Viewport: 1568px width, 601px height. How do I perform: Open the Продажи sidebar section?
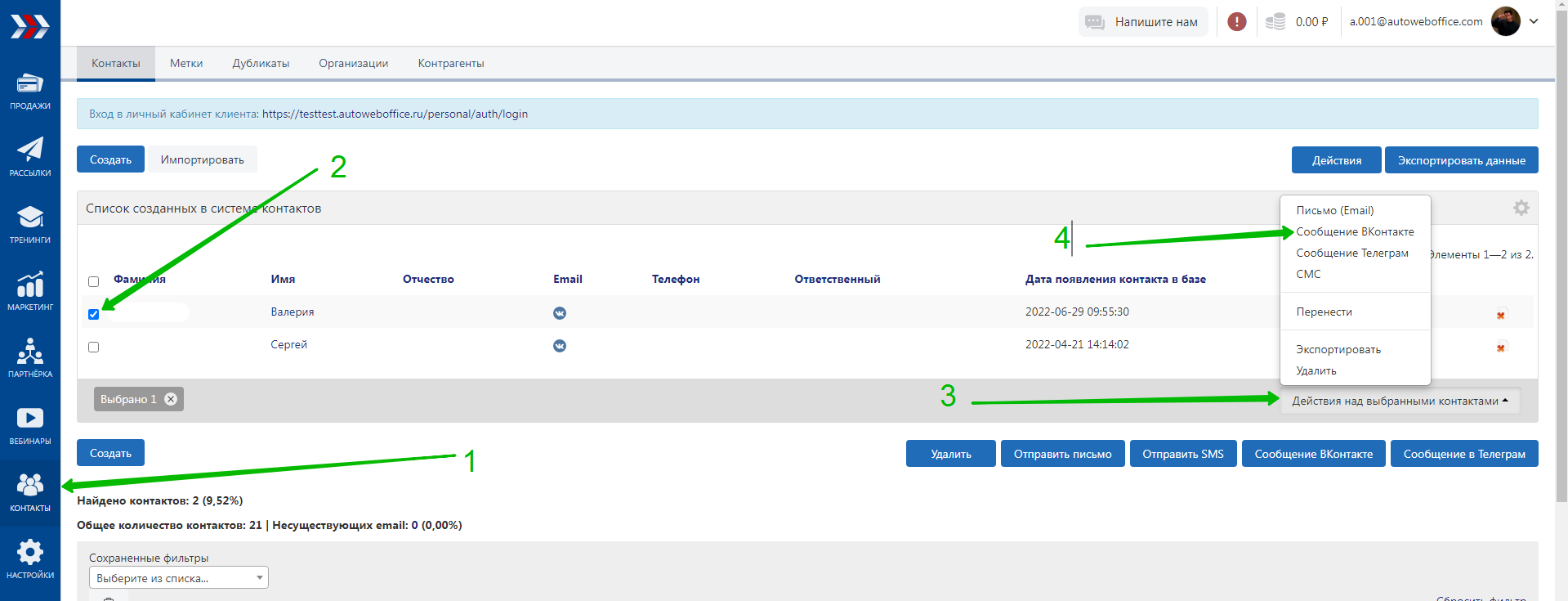30,92
